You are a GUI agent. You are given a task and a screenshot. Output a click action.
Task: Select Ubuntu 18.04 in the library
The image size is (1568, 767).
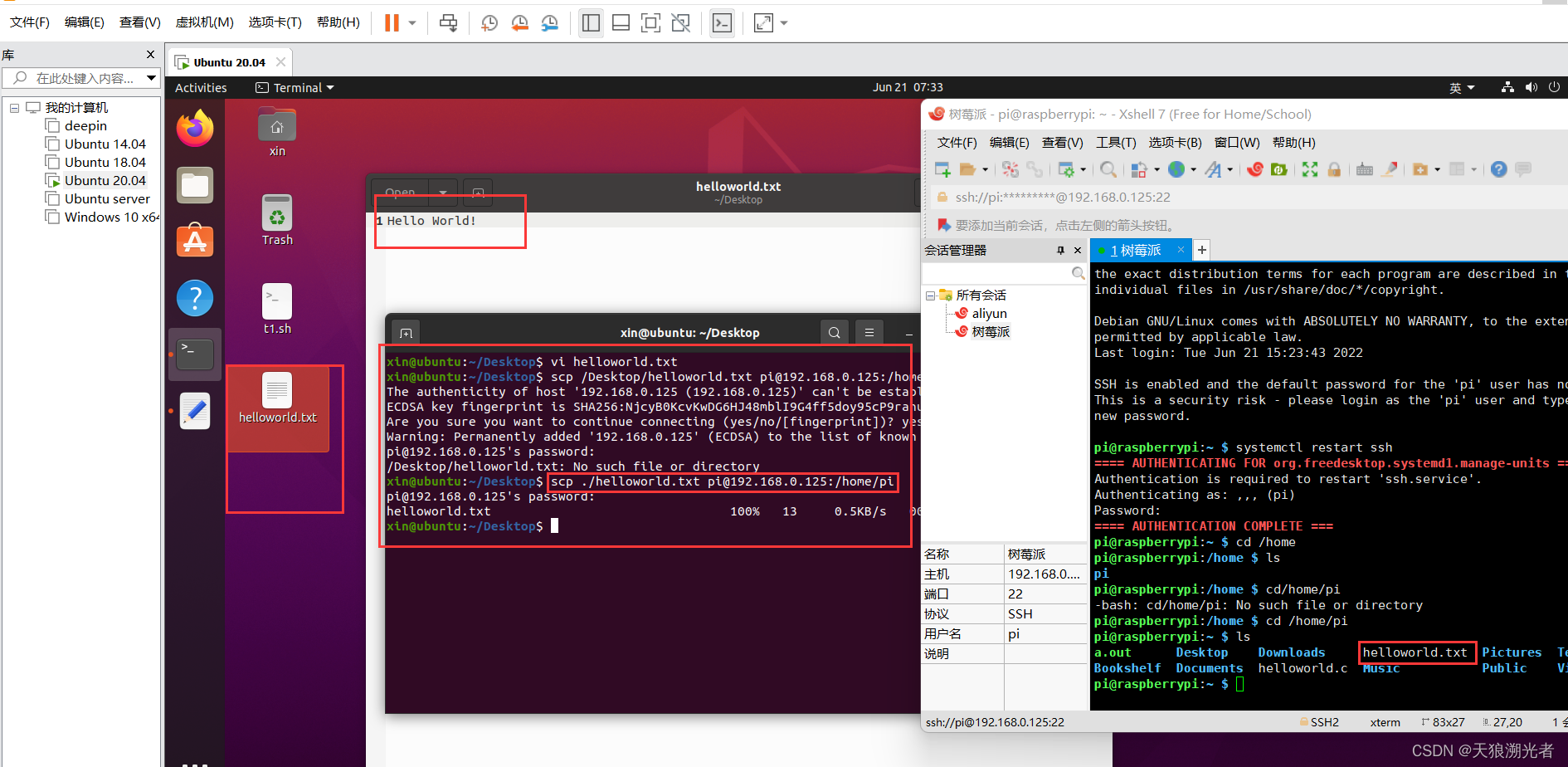pyautogui.click(x=105, y=163)
